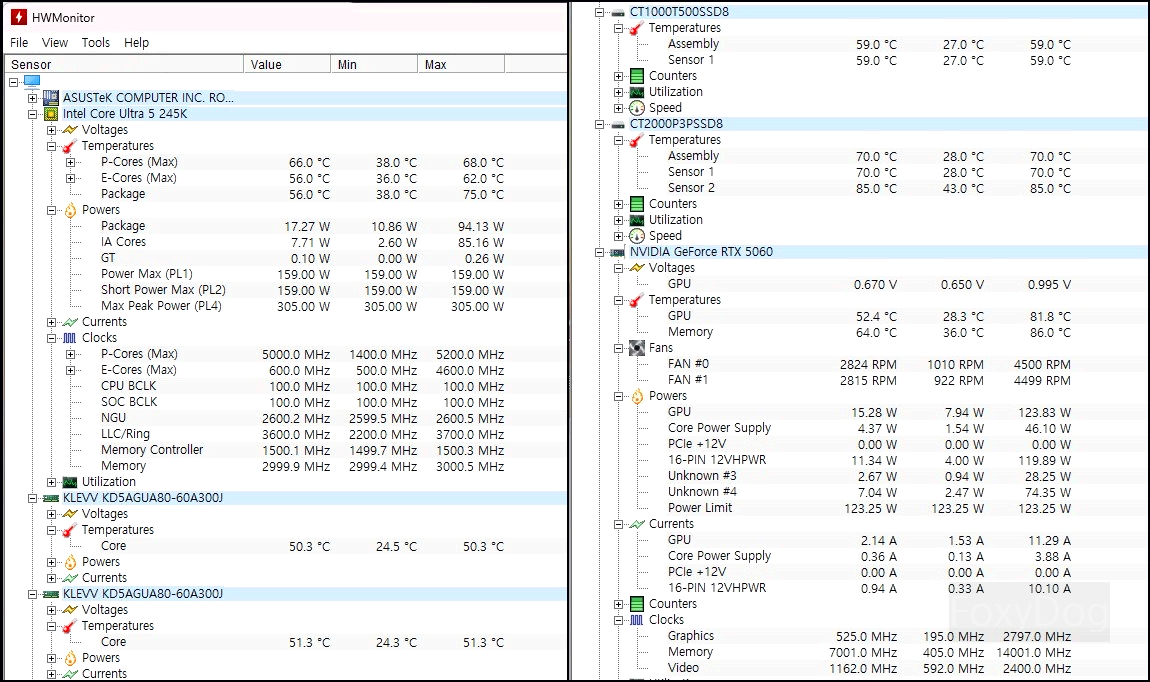Image resolution: width=1150 pixels, height=682 pixels.
Task: Collapse the RTX 5060 Fans node
Action: pyautogui.click(x=618, y=348)
